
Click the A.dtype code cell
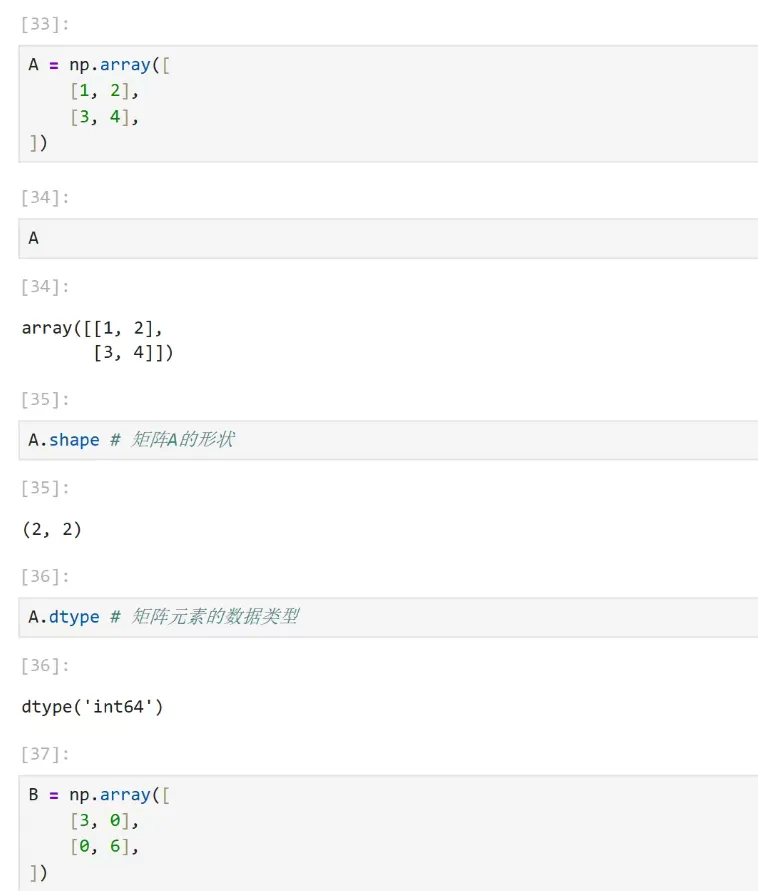click(x=388, y=617)
